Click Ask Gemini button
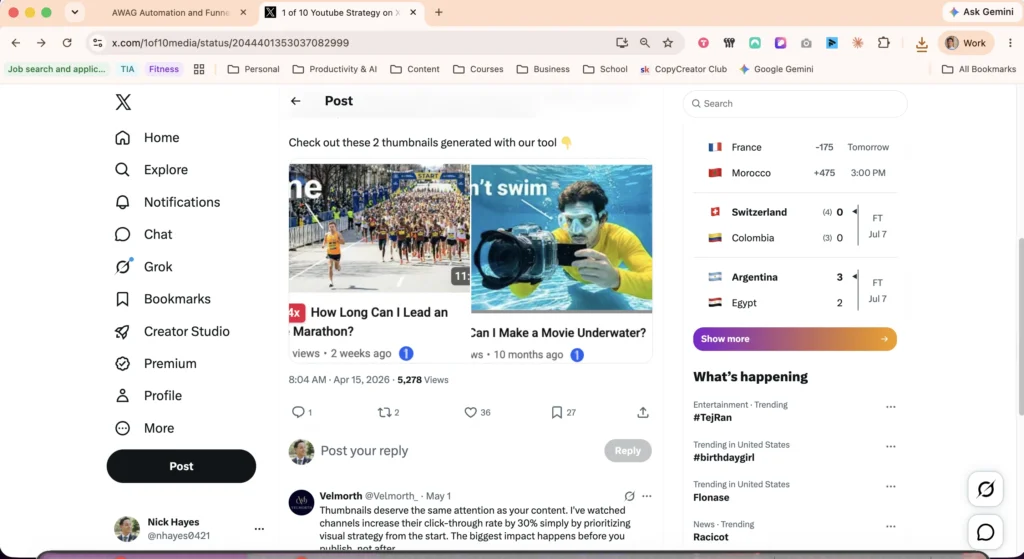Screen dimensions: 1024x559 point(982,12)
